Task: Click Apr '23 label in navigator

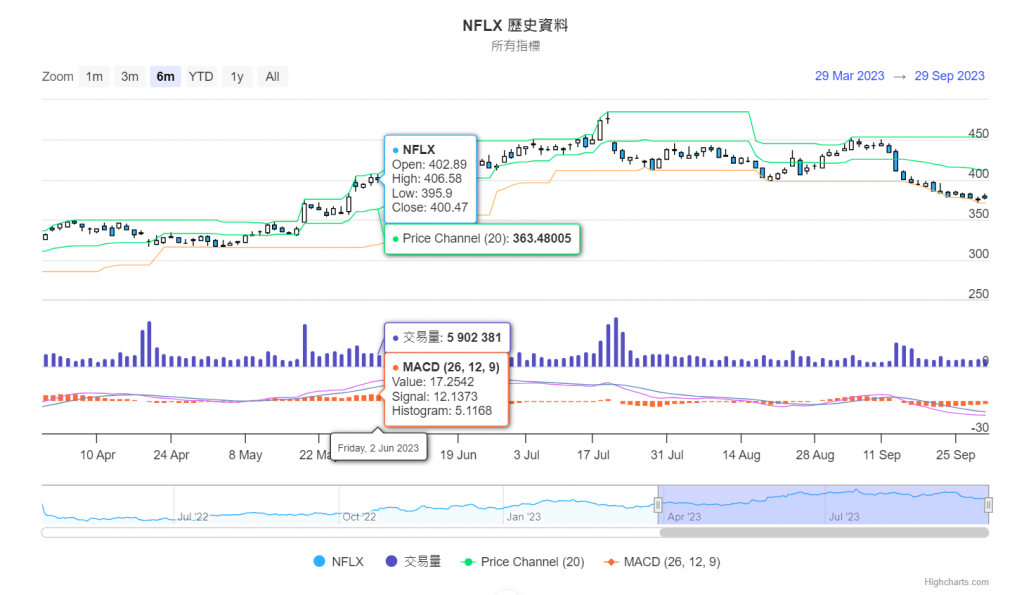Action: click(x=684, y=517)
